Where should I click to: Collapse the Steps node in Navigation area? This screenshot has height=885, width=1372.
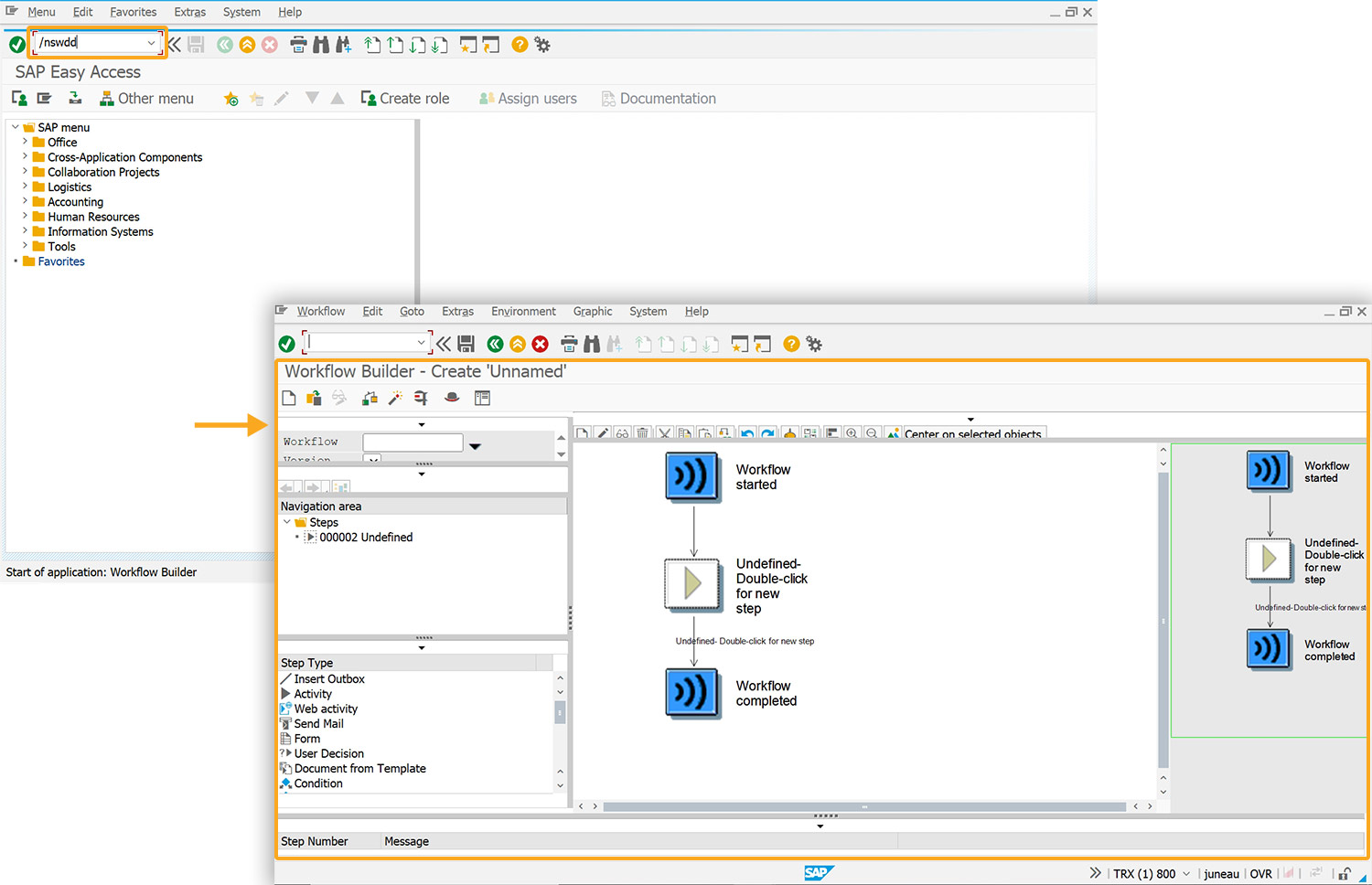tap(287, 522)
